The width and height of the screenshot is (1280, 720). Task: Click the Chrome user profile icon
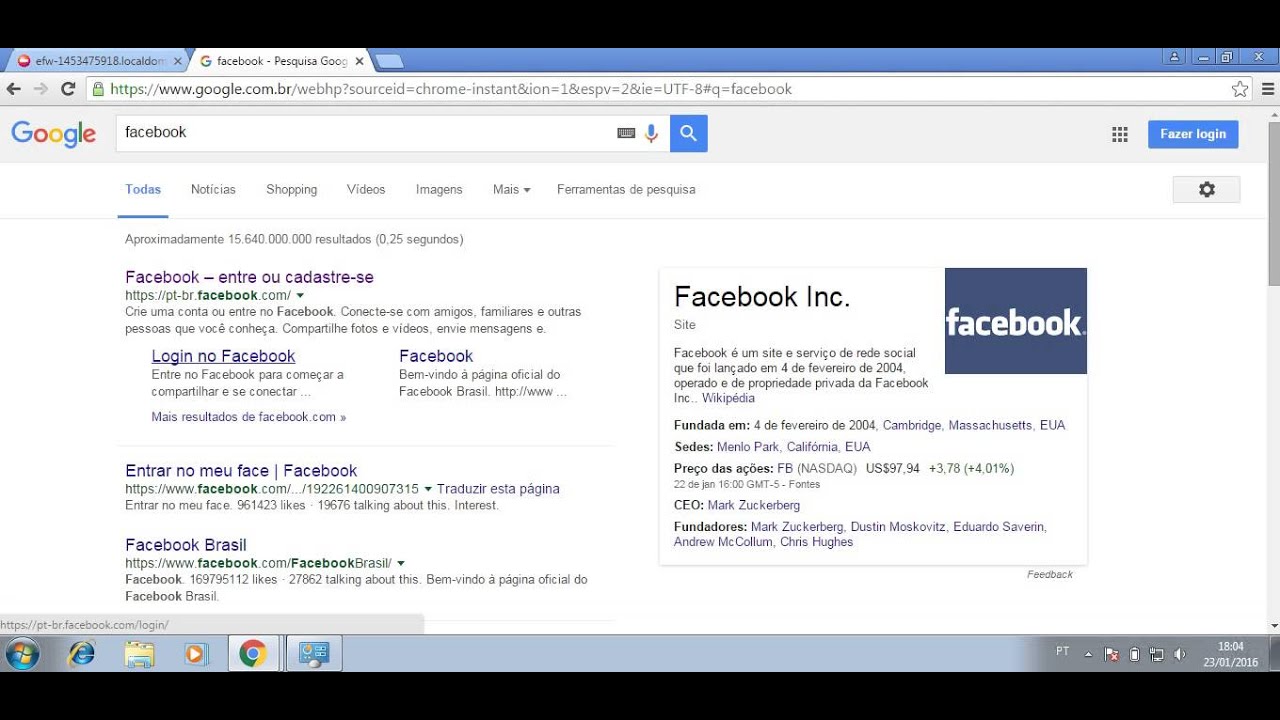coord(1175,57)
